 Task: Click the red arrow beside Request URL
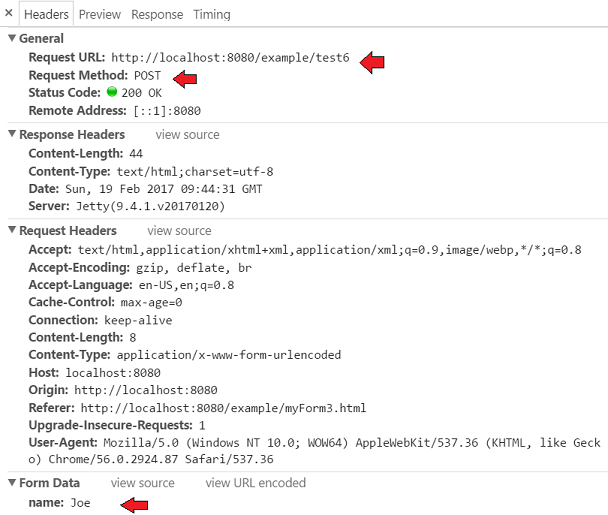pos(372,61)
